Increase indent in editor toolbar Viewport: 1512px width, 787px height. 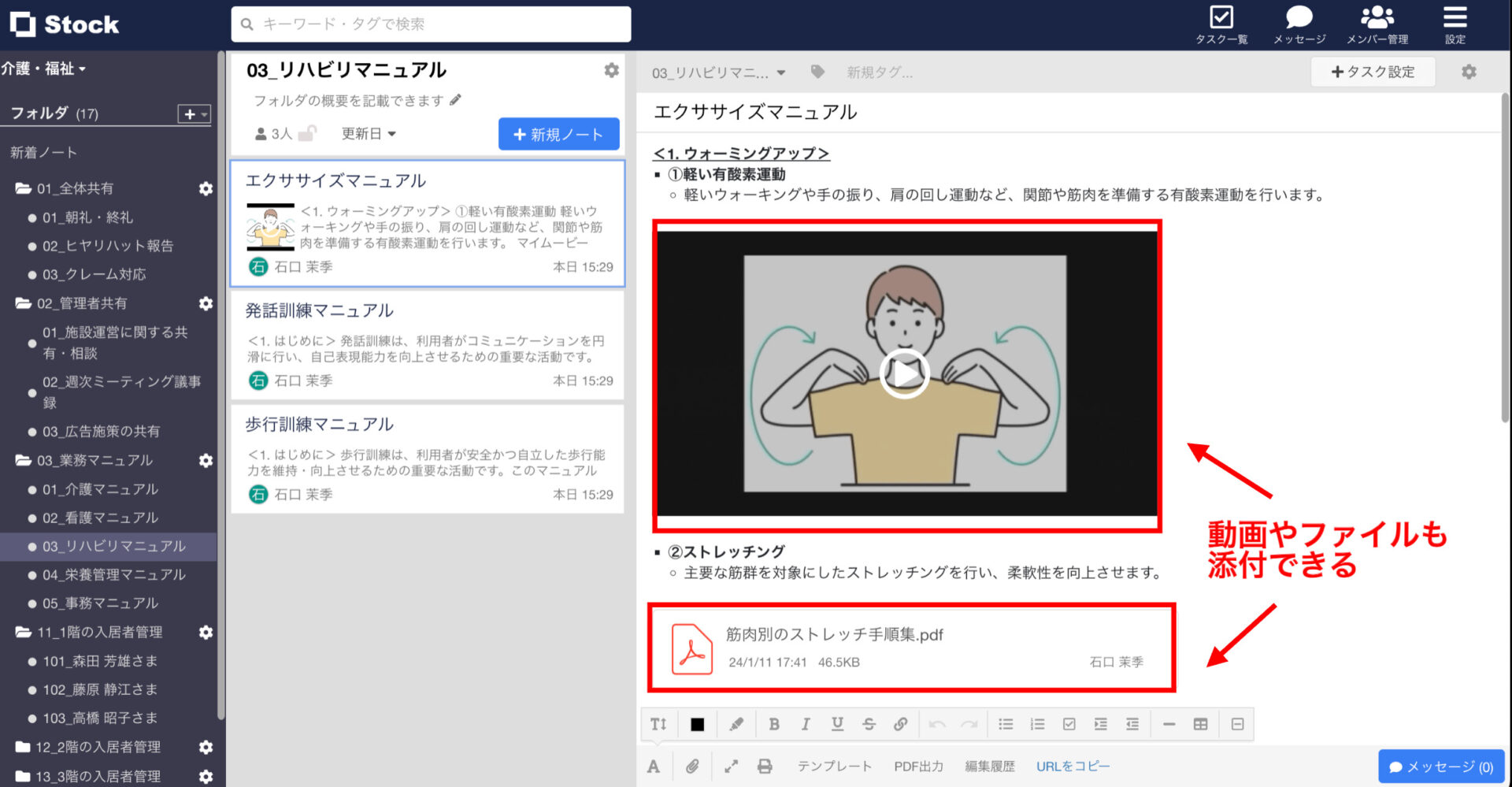pyautogui.click(x=1100, y=724)
